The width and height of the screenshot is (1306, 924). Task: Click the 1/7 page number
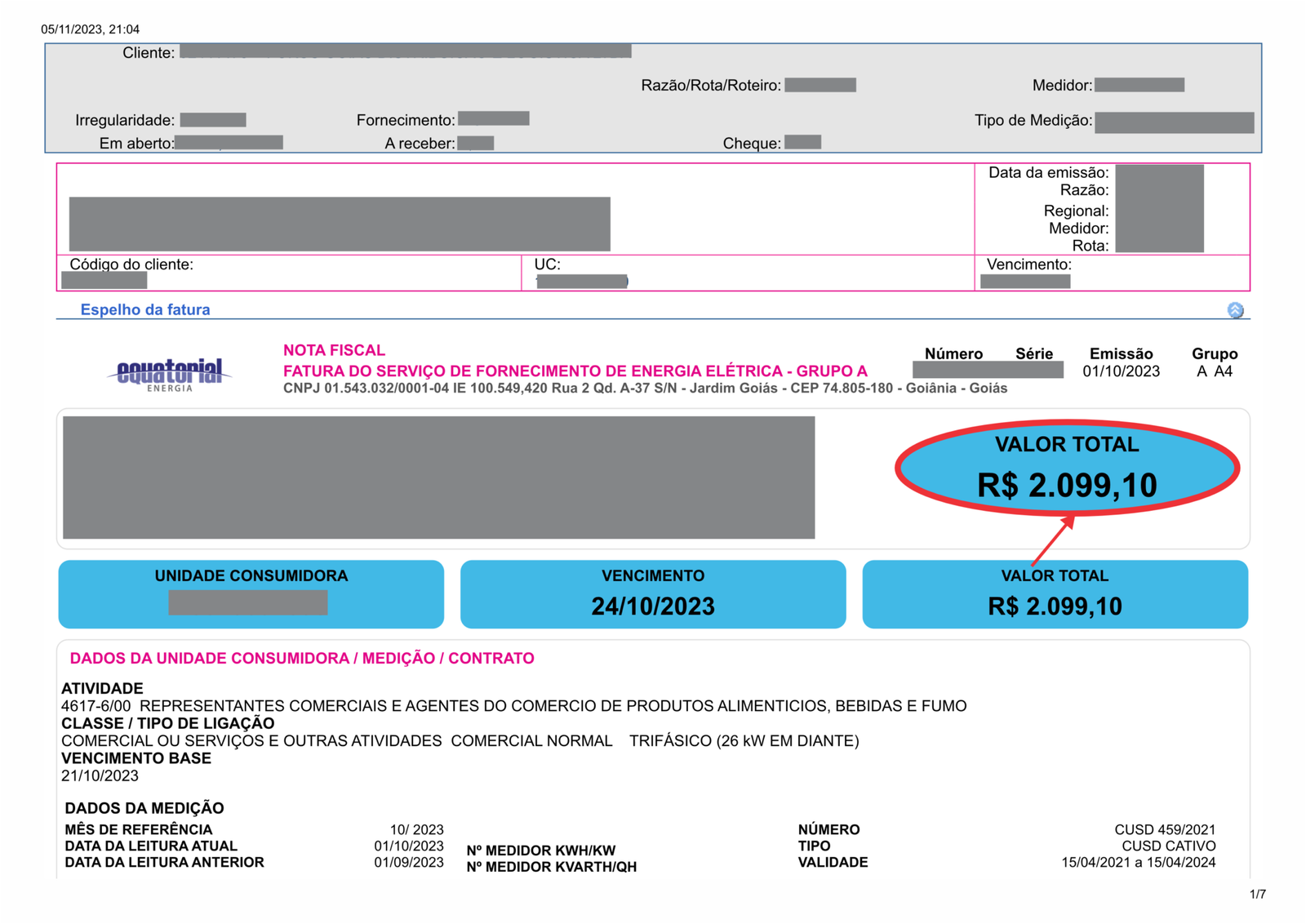pos(1258,895)
